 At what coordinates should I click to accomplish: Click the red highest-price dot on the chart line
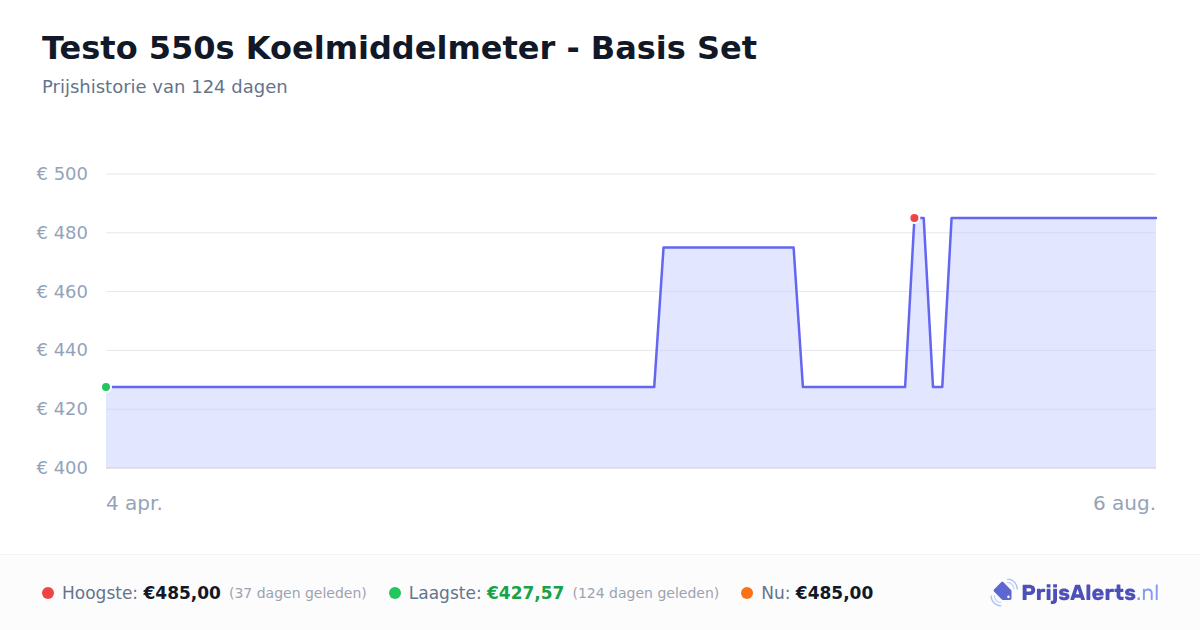[x=914, y=218]
